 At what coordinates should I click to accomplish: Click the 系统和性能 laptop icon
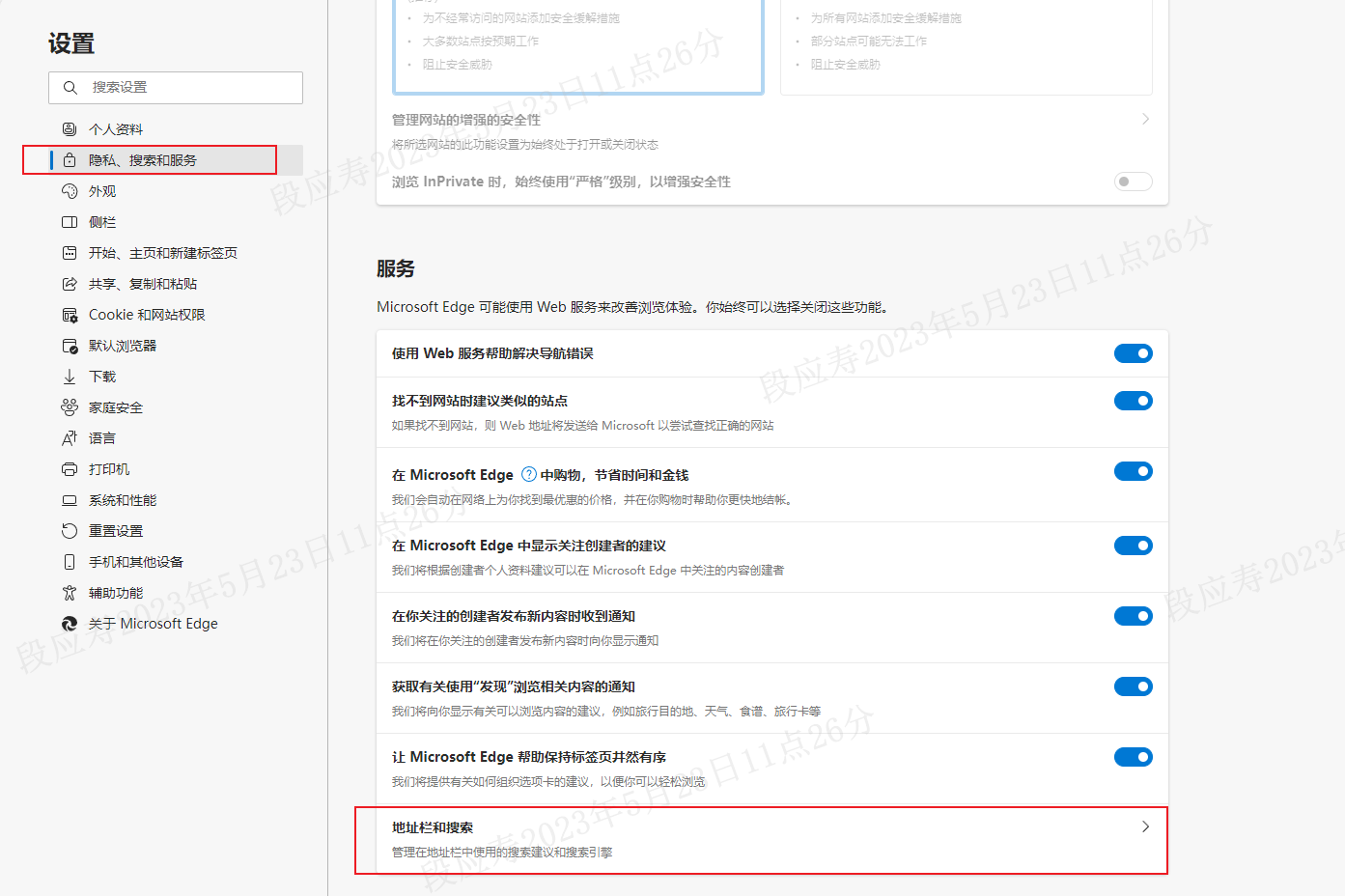coord(70,500)
